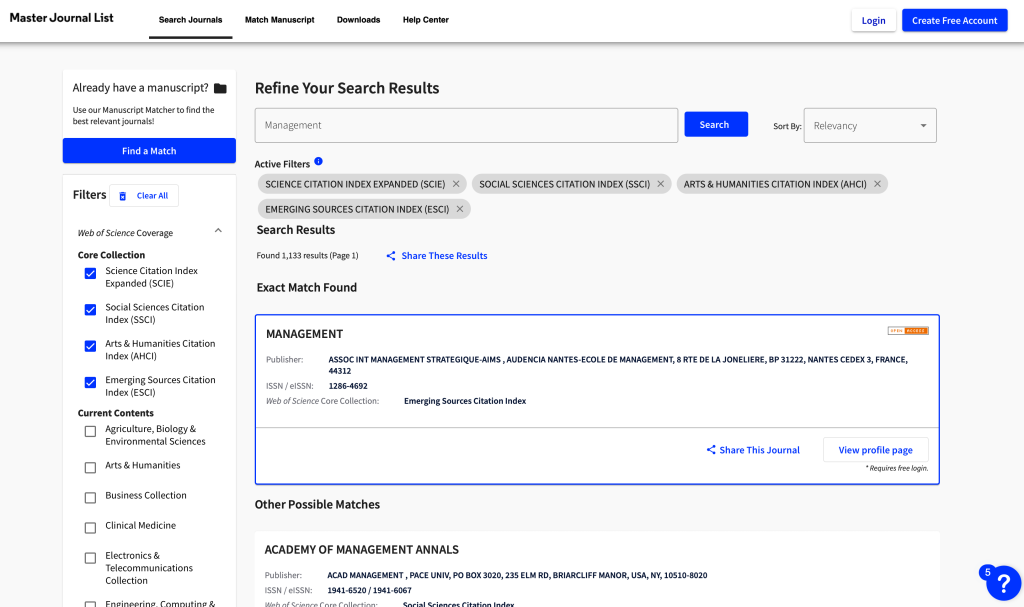Image resolution: width=1024 pixels, height=607 pixels.
Task: Click the Open Access badge on MANAGEMENT card
Action: coord(908,331)
